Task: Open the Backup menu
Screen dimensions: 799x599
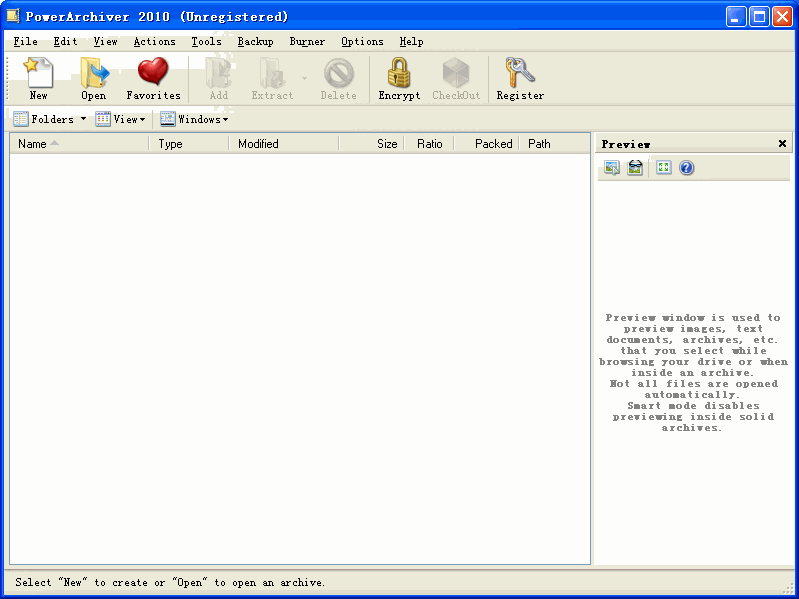Action: click(x=255, y=42)
